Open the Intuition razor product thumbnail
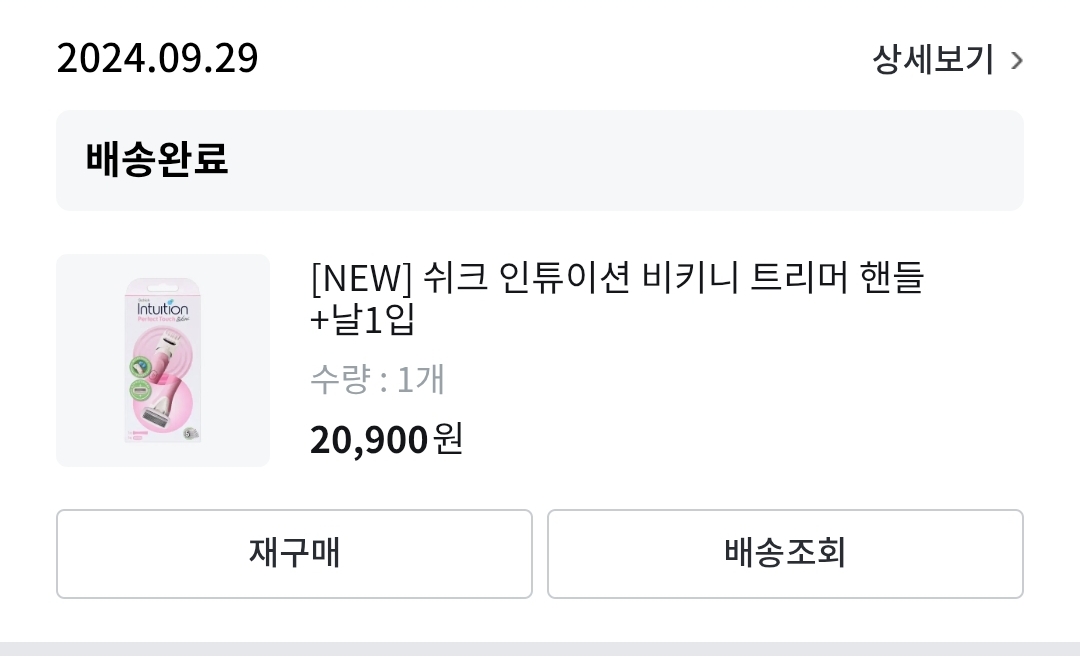Image resolution: width=1080 pixels, height=657 pixels. [x=163, y=360]
